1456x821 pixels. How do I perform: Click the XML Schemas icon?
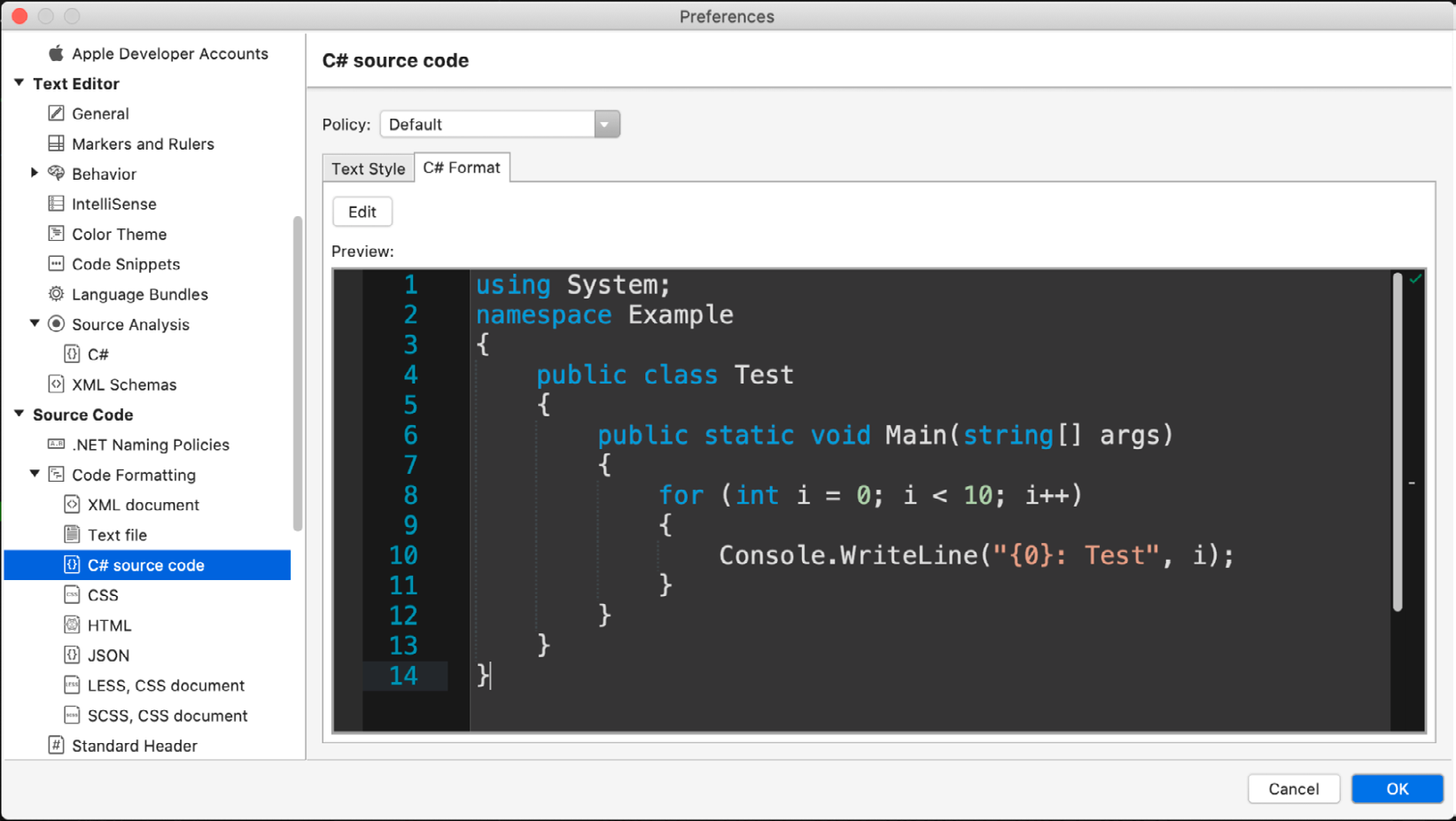[56, 384]
